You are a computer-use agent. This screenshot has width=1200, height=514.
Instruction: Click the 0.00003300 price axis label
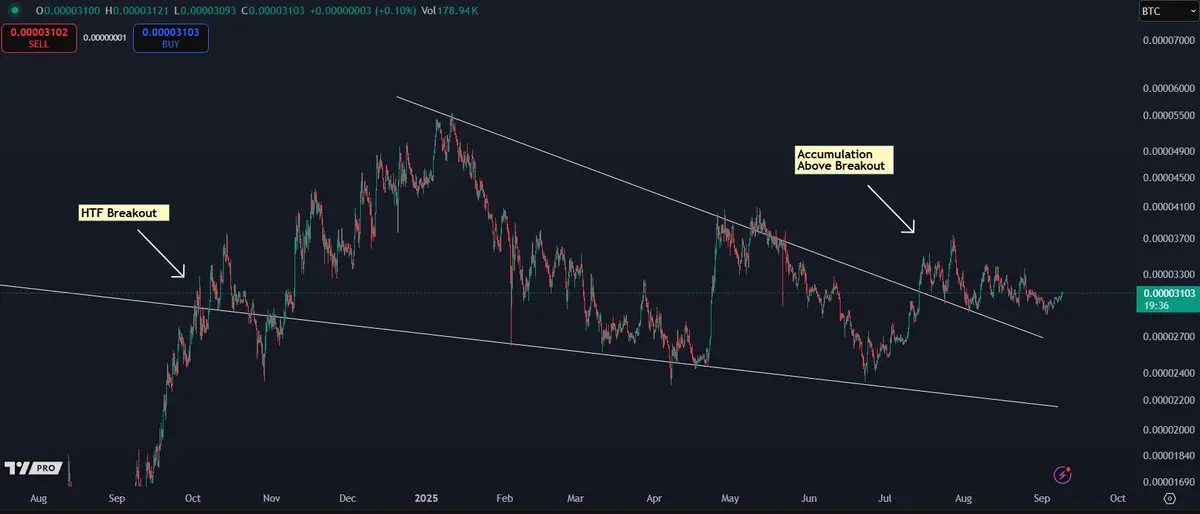1169,273
